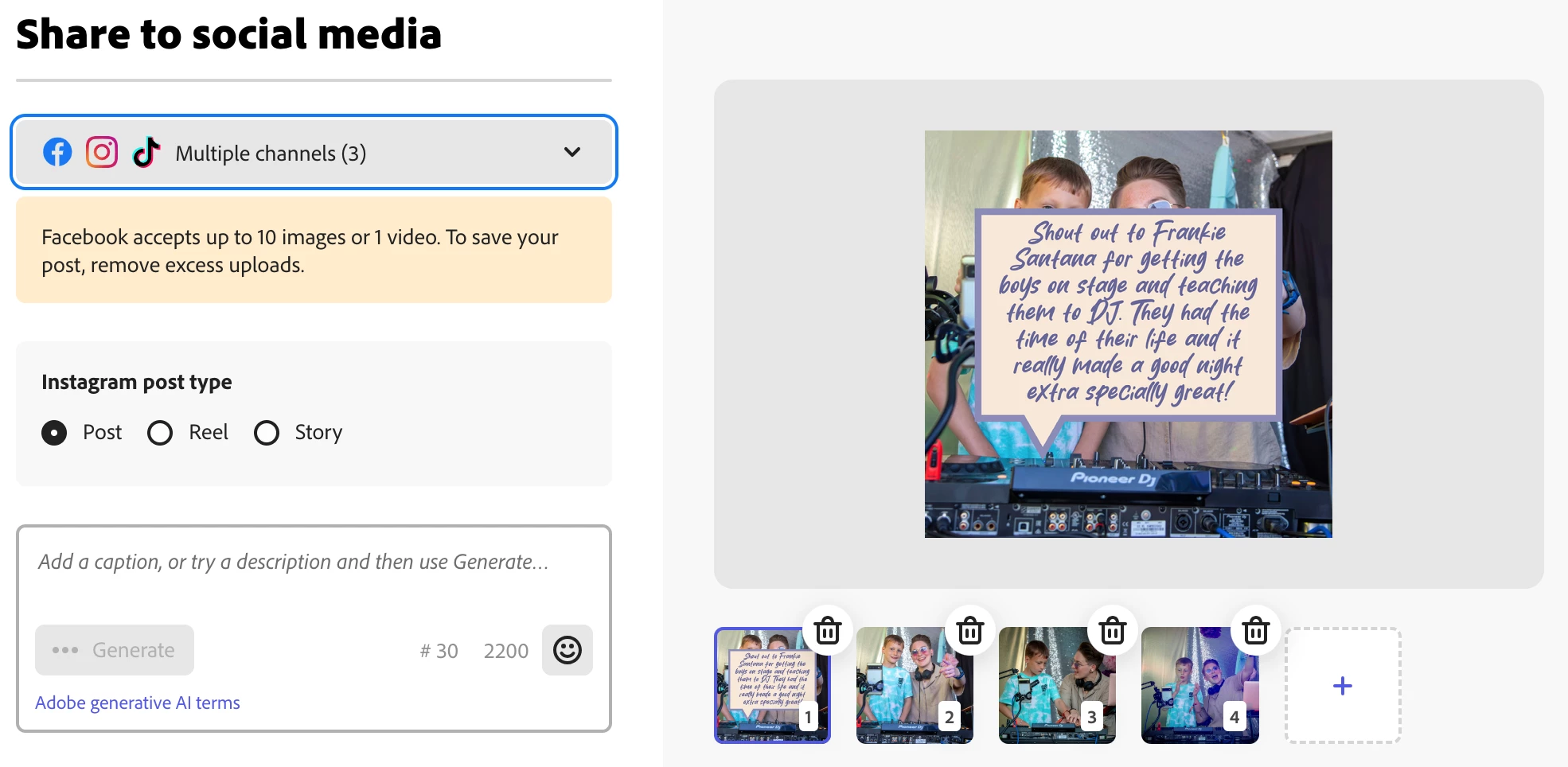Remove image 4 with its trash icon
This screenshot has height=767, width=1568.
[1256, 630]
